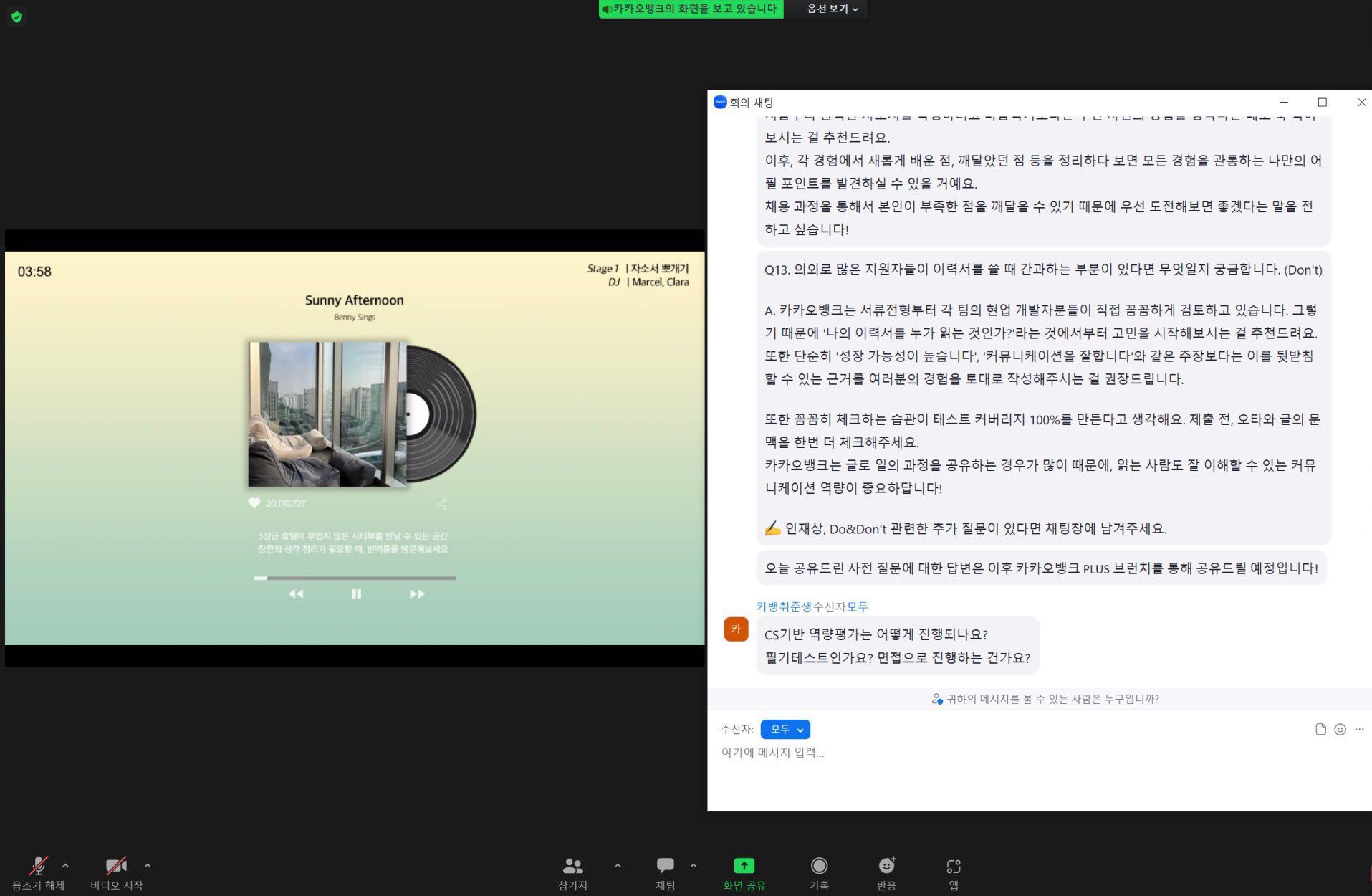Screen dimensions: 1372x896
Task: Expand participants options caret beside 참가자
Action: point(618,866)
